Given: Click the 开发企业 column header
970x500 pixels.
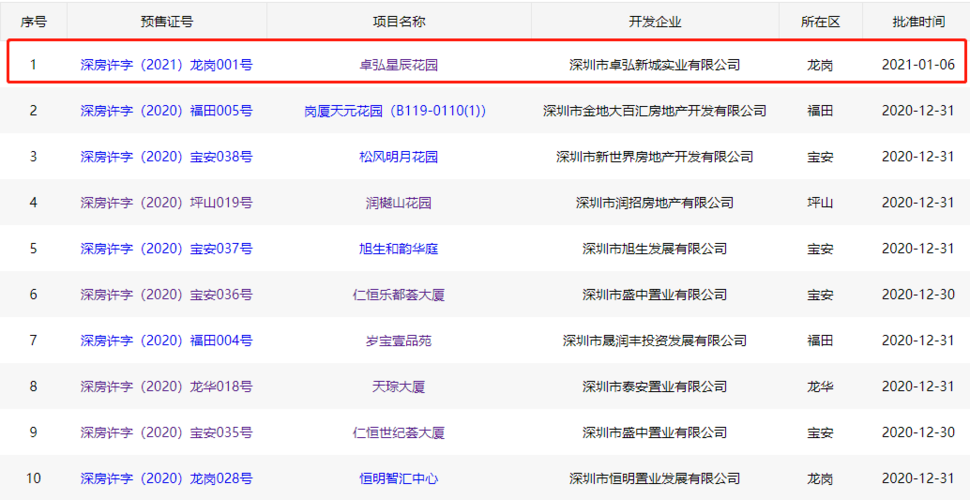Looking at the screenshot, I should [655, 22].
